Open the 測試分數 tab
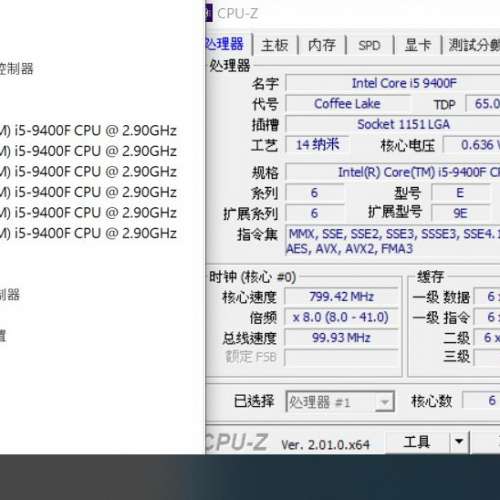This screenshot has height=500, width=500. tap(473, 45)
